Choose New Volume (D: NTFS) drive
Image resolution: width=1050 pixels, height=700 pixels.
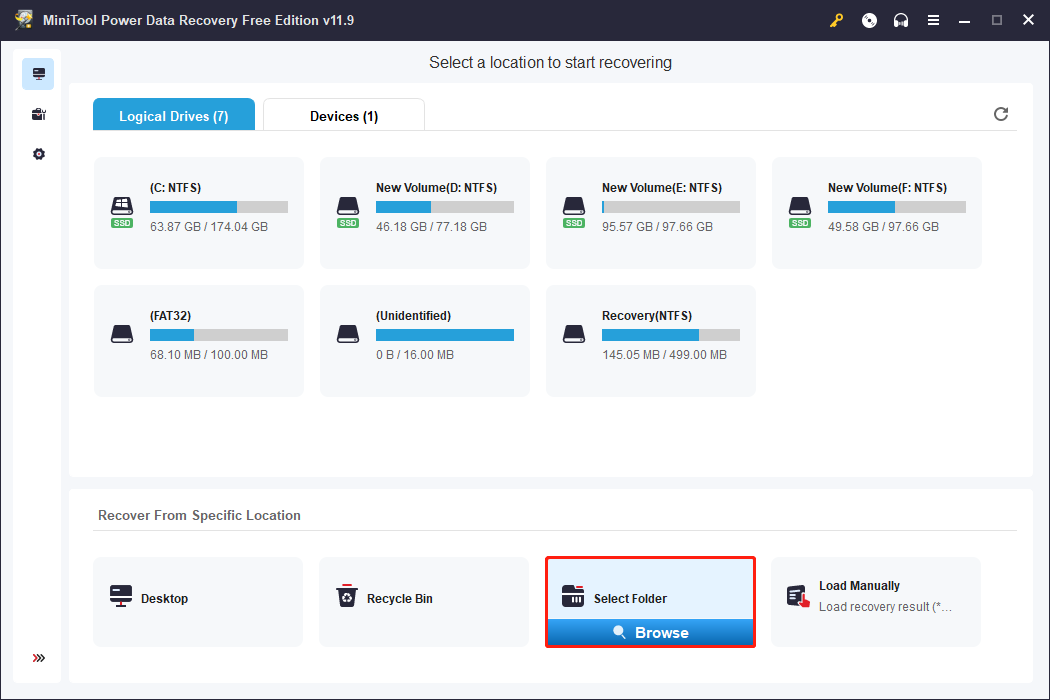(425, 212)
